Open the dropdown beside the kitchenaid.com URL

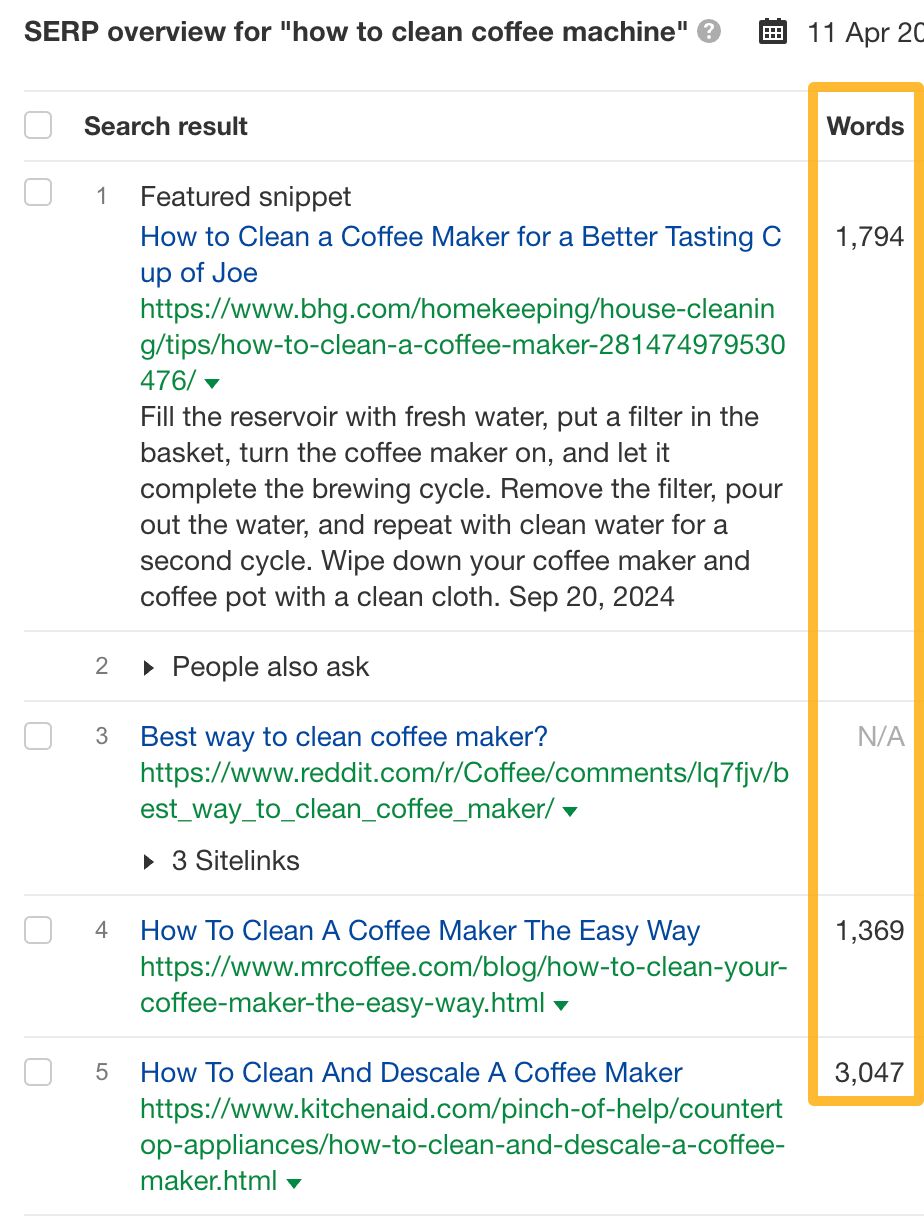click(x=293, y=1181)
